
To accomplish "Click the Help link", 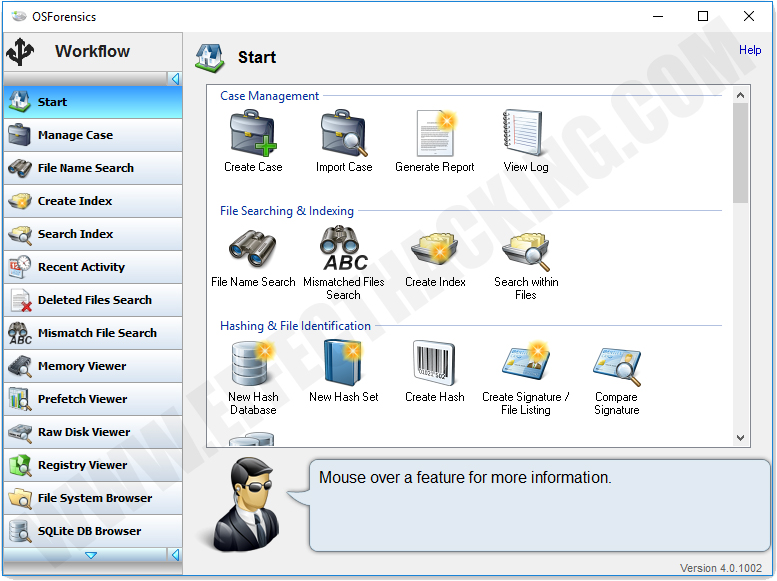I will pos(750,50).
